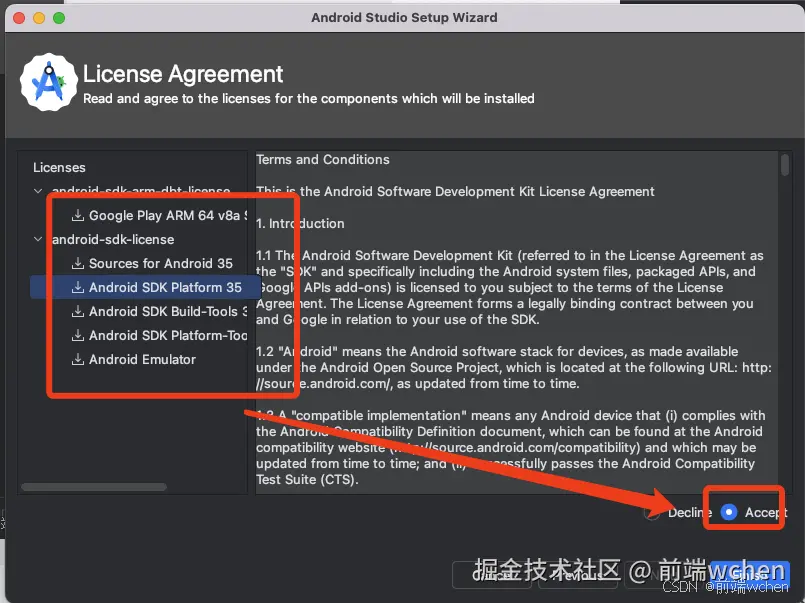Click download icon beside Android SDK Build-Tools
This screenshot has width=805, height=603.
coord(78,311)
